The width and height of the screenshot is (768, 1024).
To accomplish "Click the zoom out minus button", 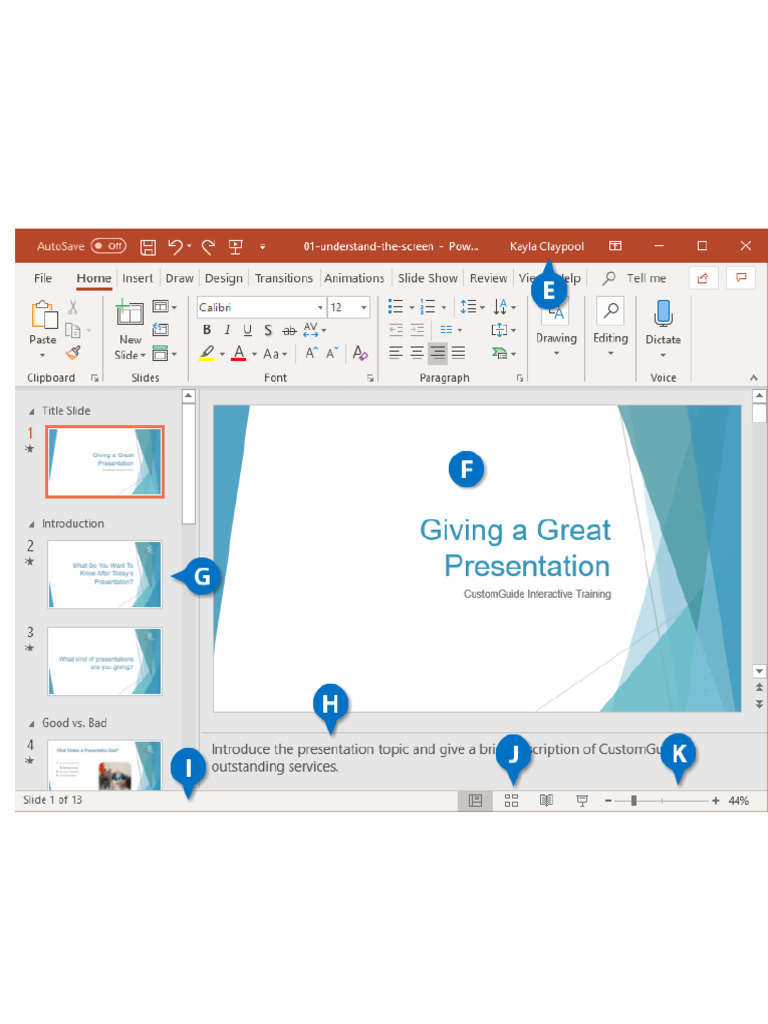I will pyautogui.click(x=608, y=801).
